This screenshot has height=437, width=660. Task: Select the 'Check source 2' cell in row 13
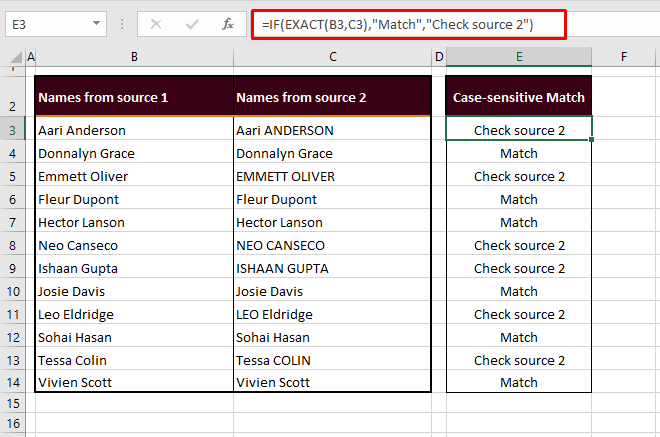tap(519, 360)
